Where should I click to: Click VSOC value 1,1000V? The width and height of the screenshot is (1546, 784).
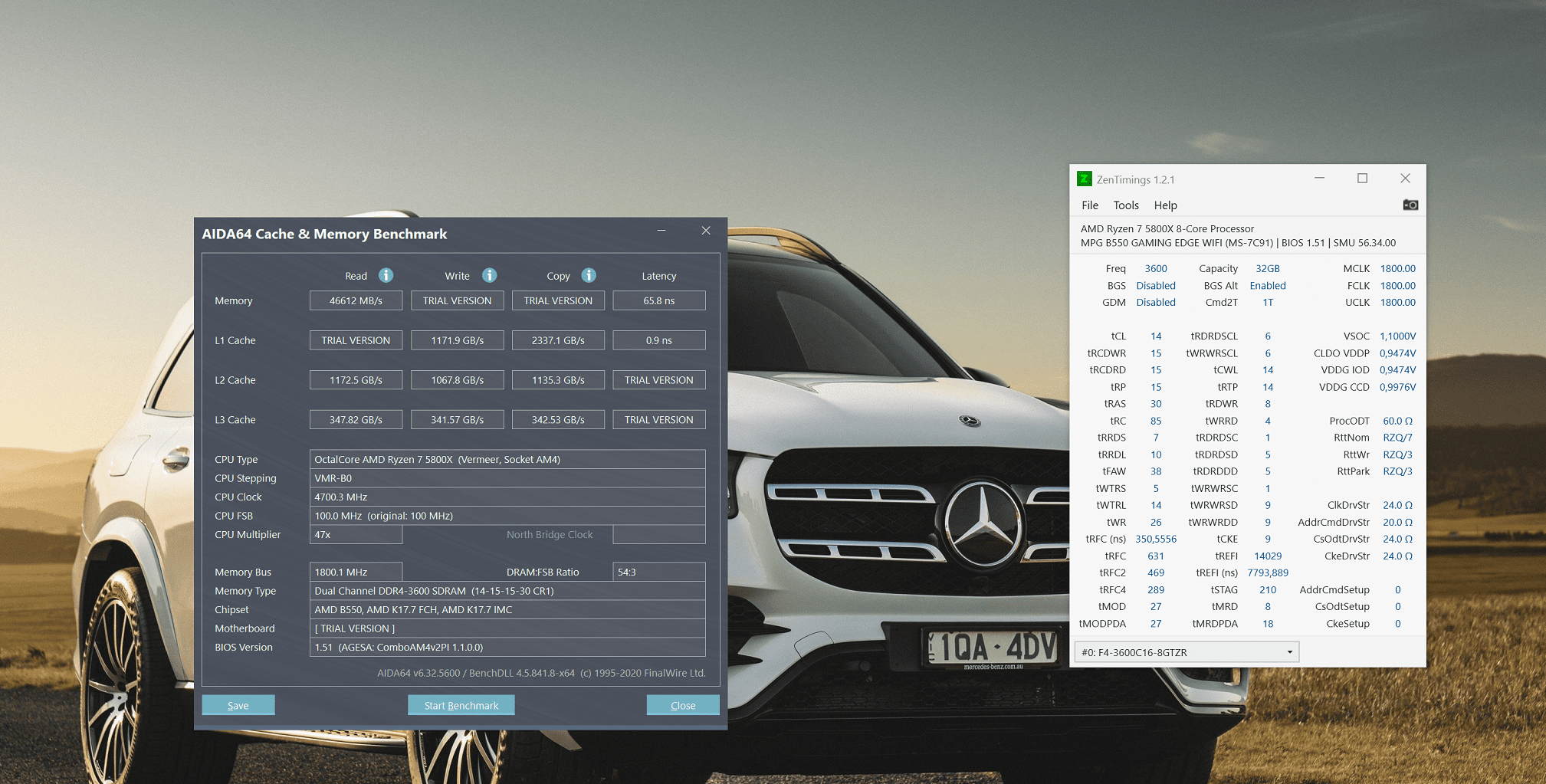tap(1398, 336)
